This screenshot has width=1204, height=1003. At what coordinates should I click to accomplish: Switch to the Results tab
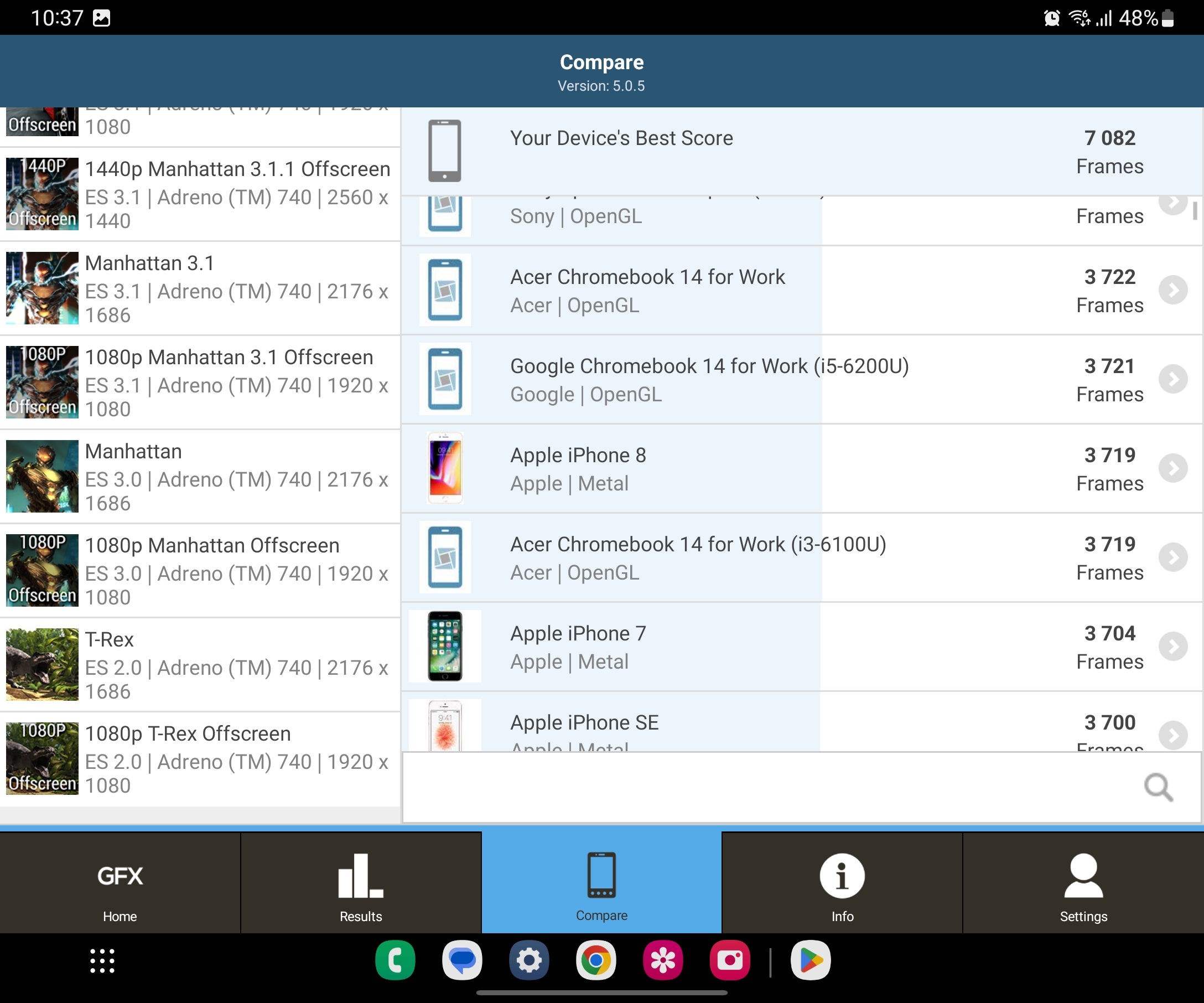click(361, 885)
